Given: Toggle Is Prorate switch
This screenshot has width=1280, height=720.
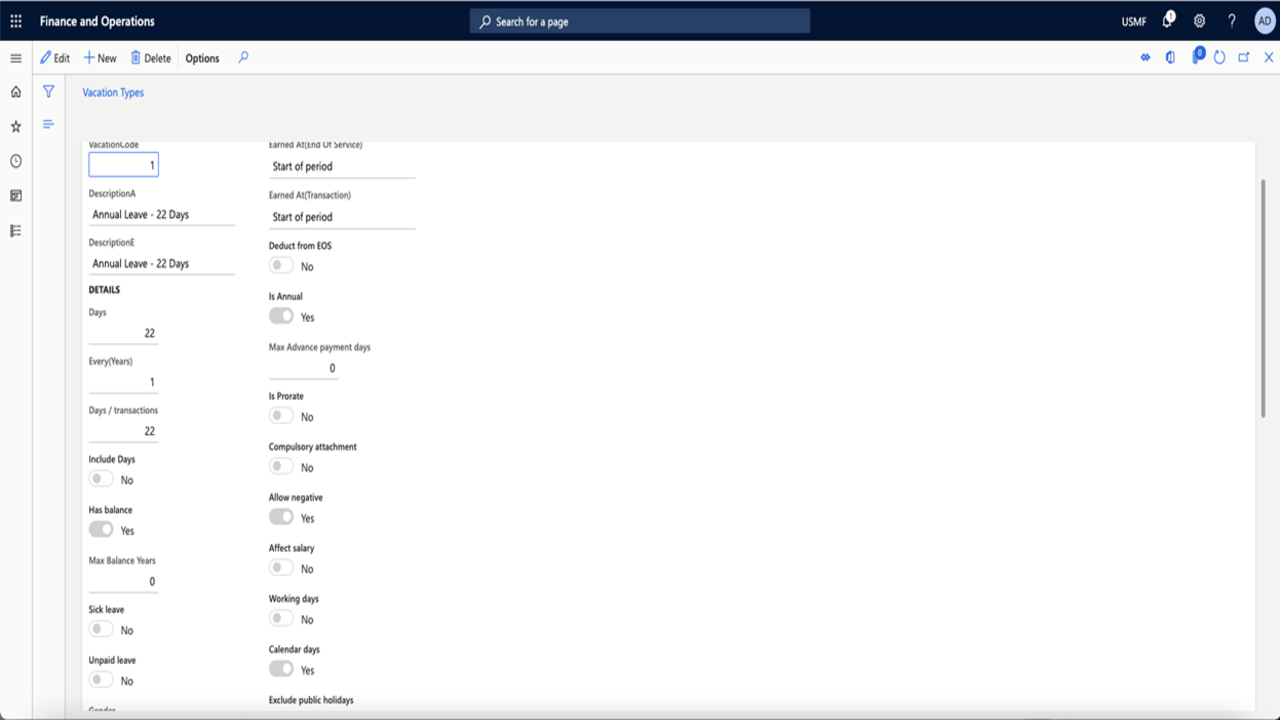Looking at the screenshot, I should 281,416.
